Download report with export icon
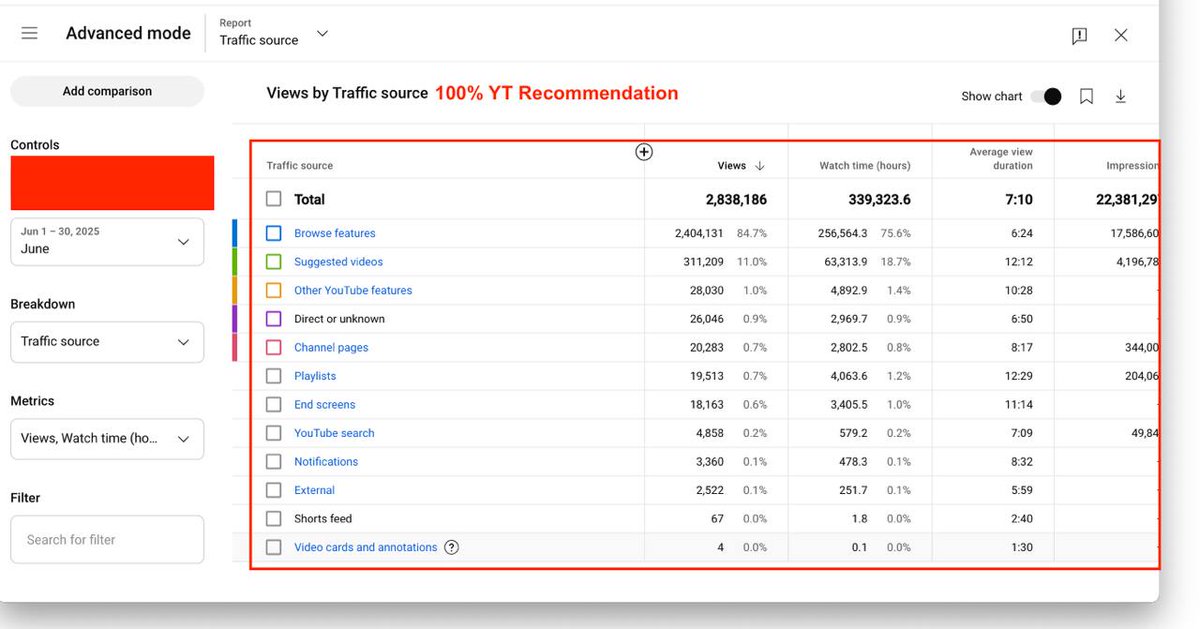 1121,96
